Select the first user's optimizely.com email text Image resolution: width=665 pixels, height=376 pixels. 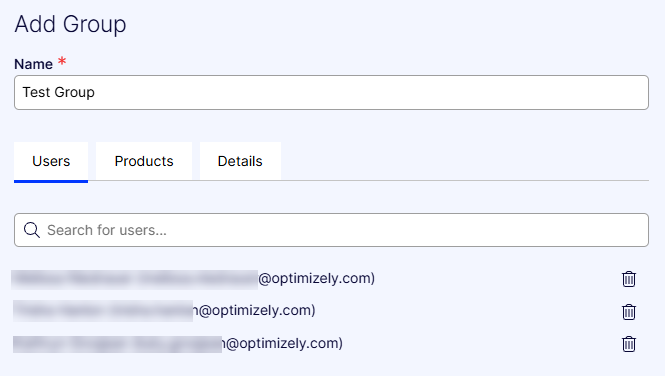tap(316, 279)
